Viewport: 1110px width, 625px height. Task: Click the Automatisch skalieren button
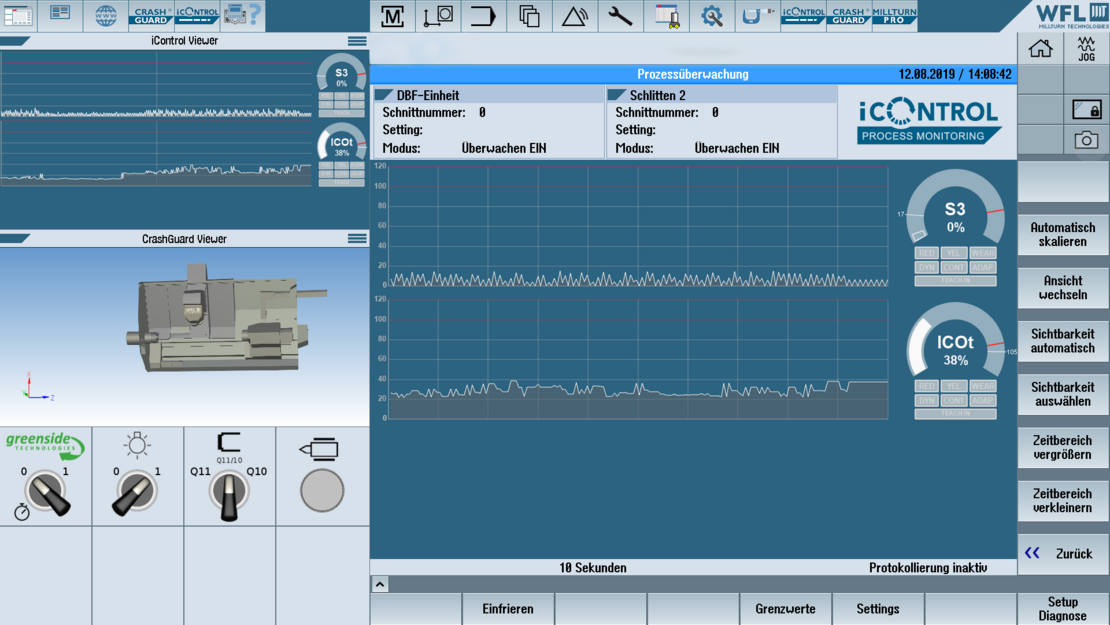click(x=1062, y=235)
